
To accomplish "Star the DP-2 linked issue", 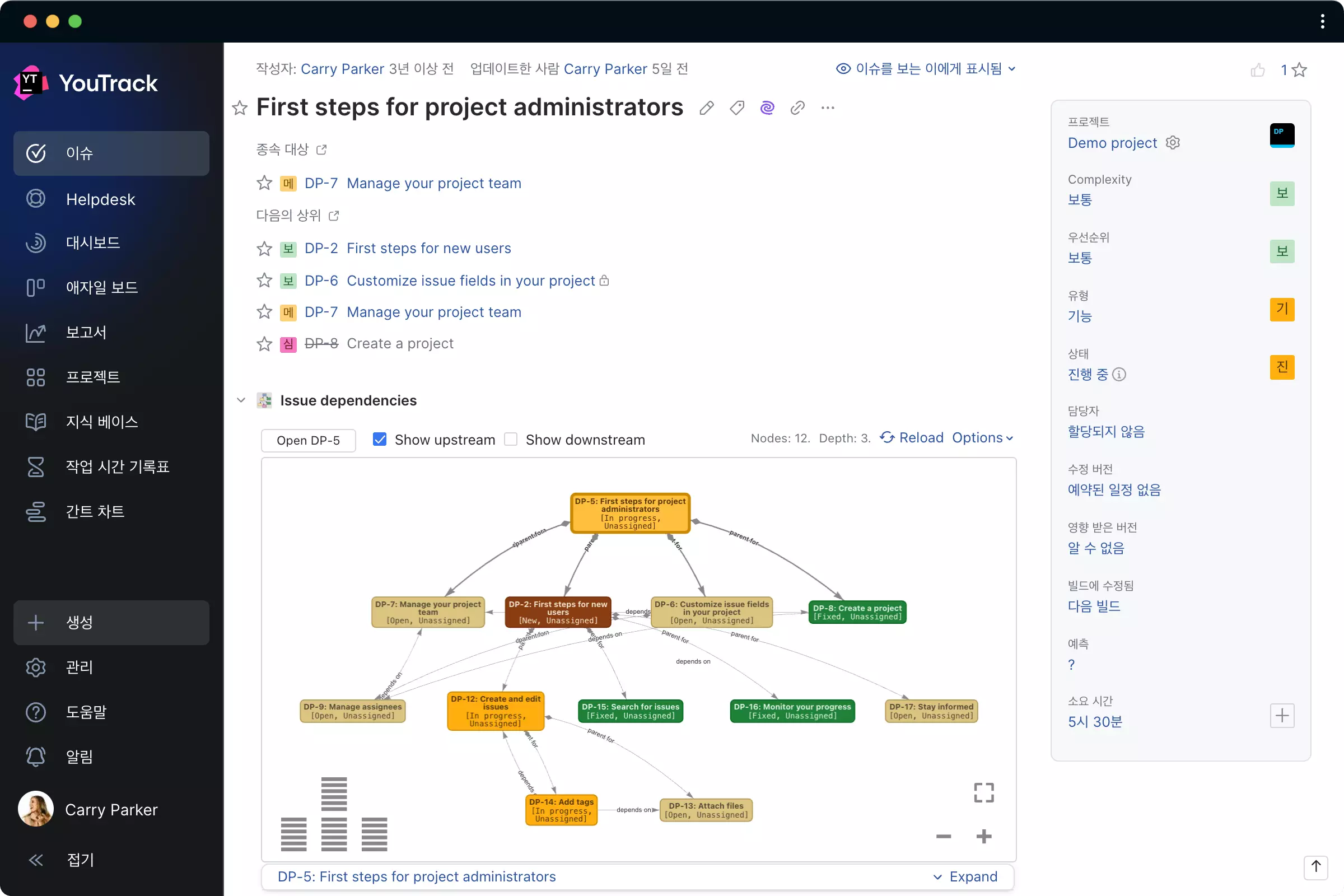I will (x=264, y=249).
